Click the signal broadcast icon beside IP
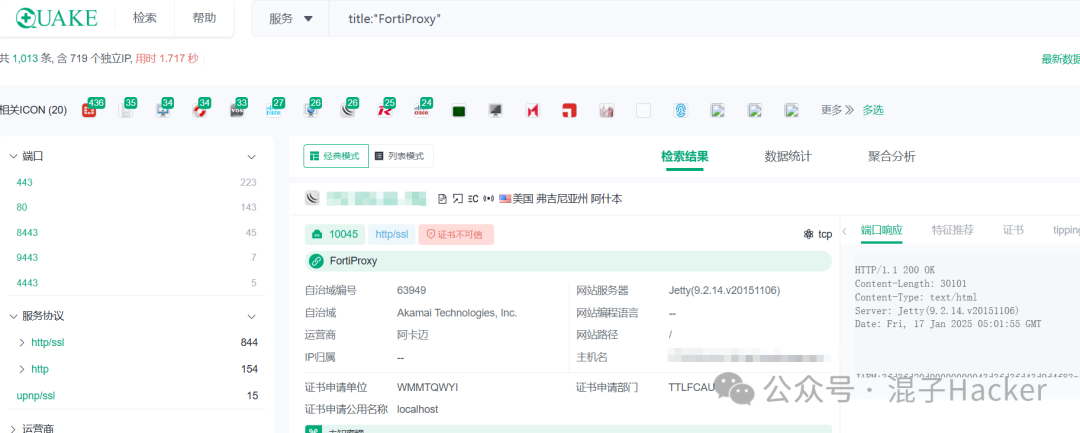 [x=489, y=199]
